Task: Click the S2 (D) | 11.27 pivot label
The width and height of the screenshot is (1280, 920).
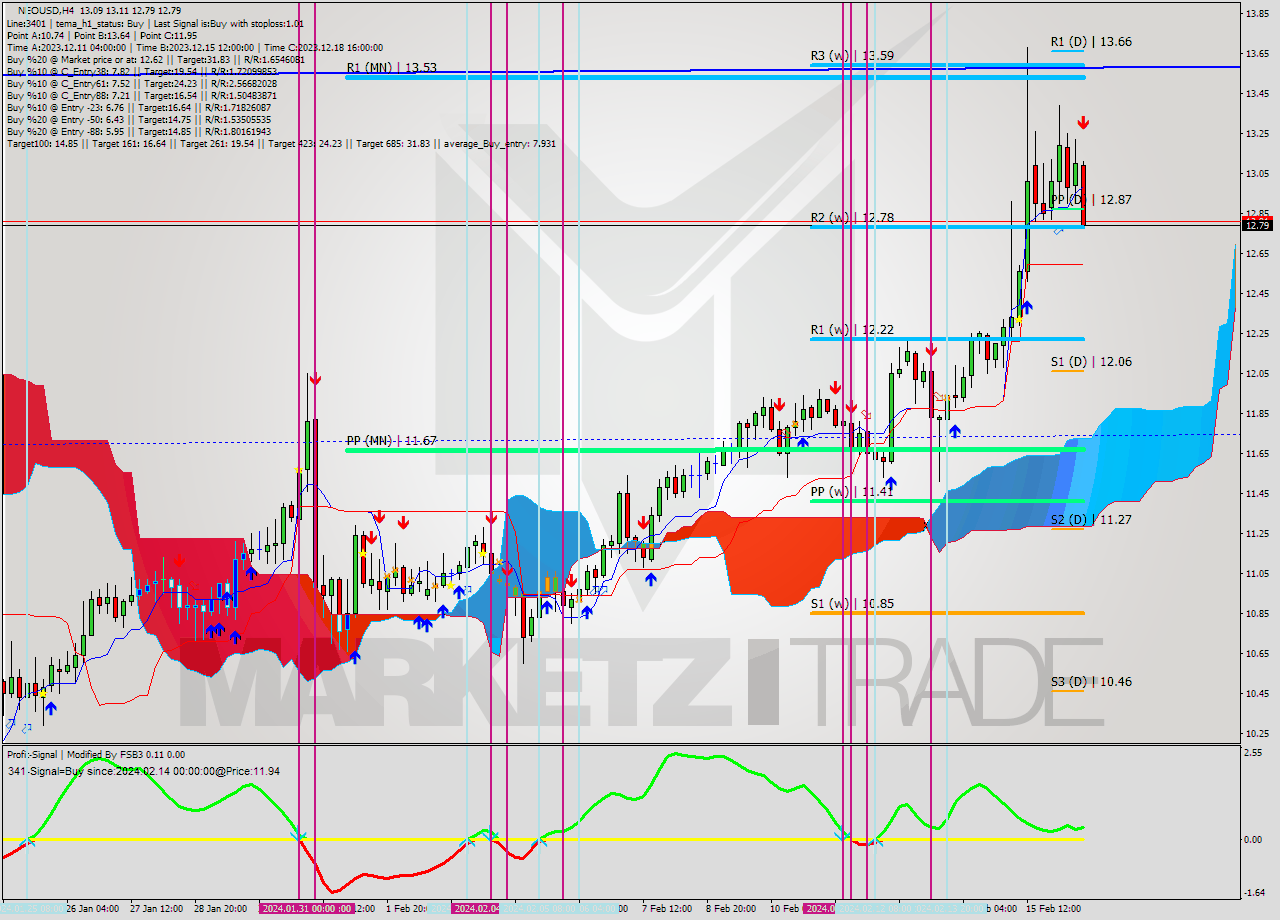Action: point(1091,520)
